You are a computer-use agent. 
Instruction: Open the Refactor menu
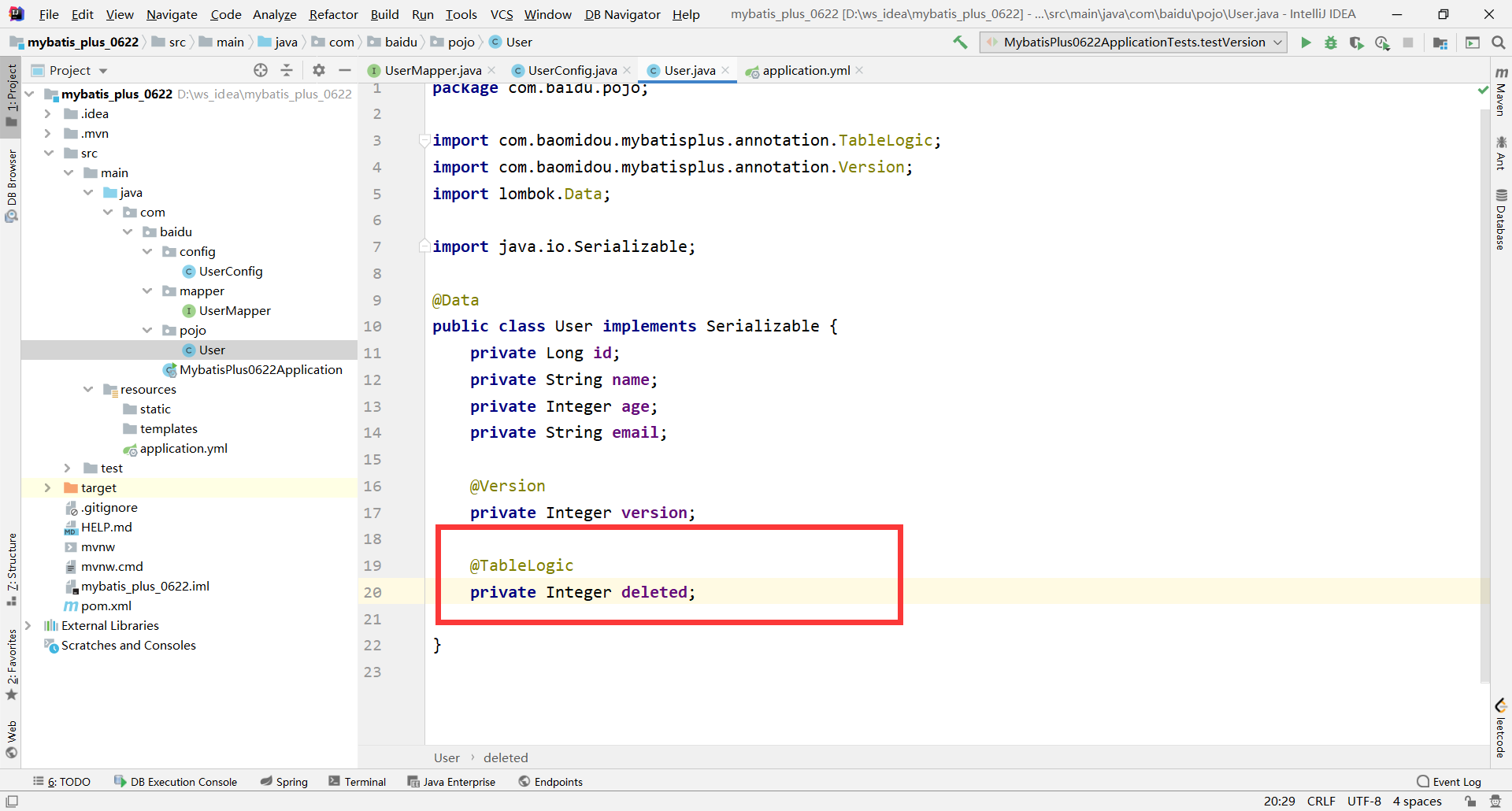[x=333, y=14]
